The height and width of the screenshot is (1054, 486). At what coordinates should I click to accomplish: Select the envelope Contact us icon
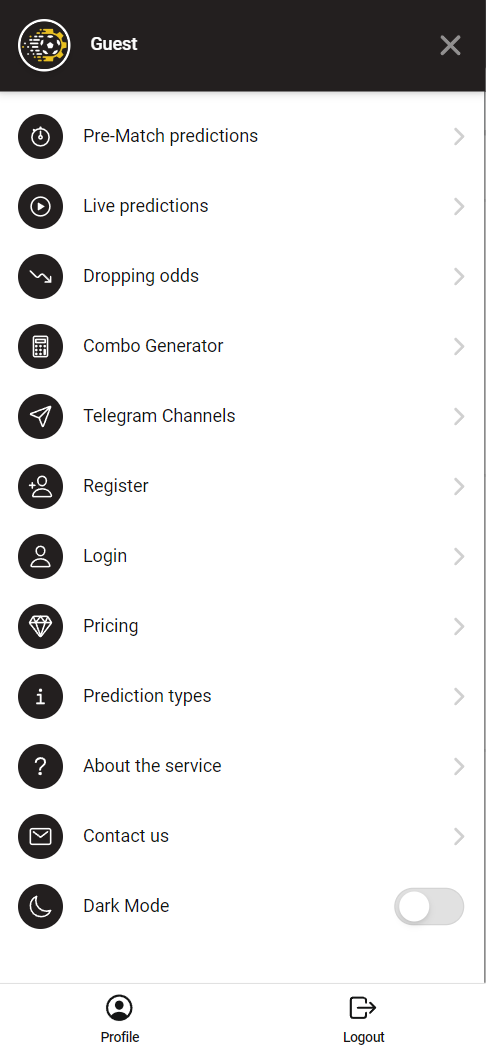[x=40, y=836]
